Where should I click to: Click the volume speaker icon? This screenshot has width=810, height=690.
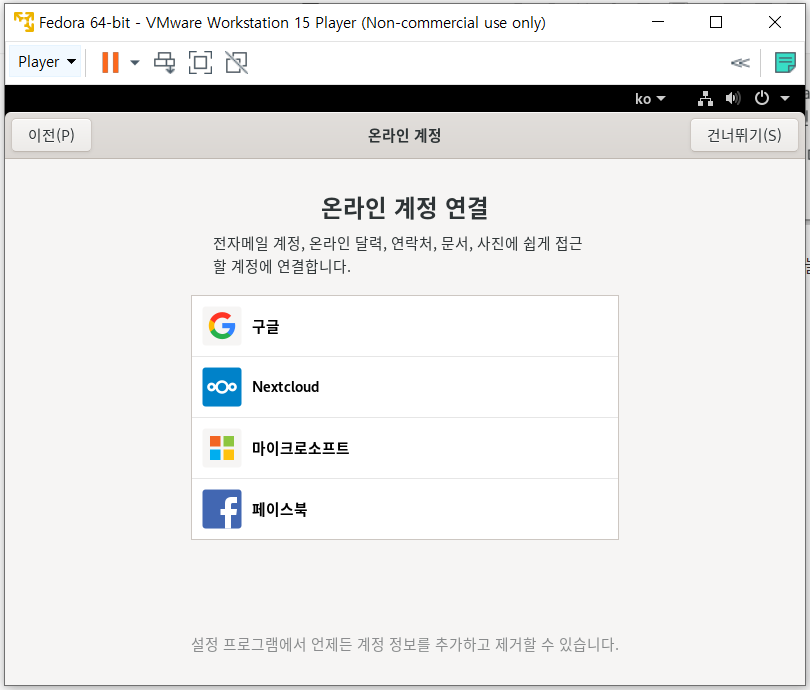click(733, 98)
